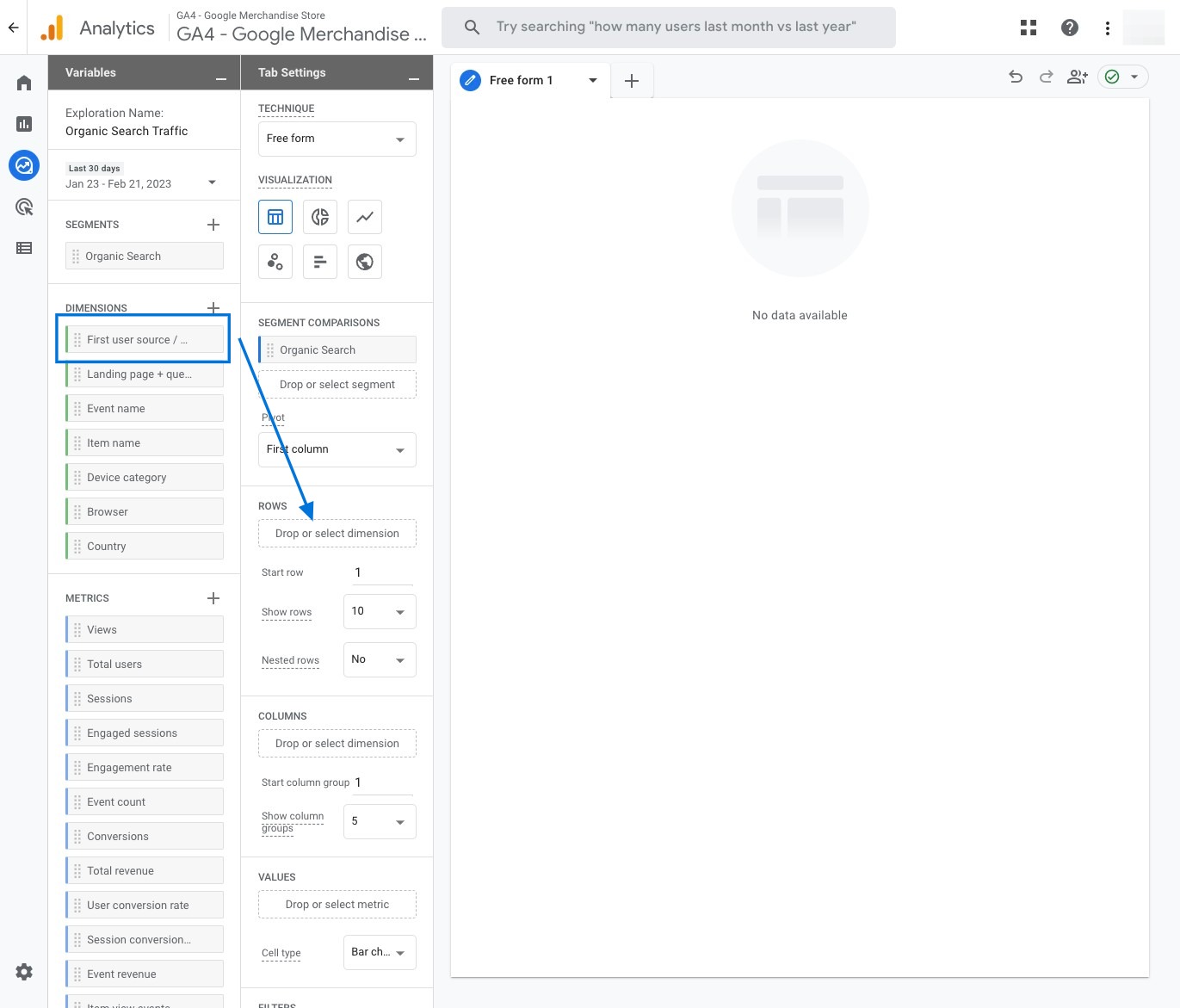Click the Google Analytics logo
The height and width of the screenshot is (1008, 1180).
[53, 28]
